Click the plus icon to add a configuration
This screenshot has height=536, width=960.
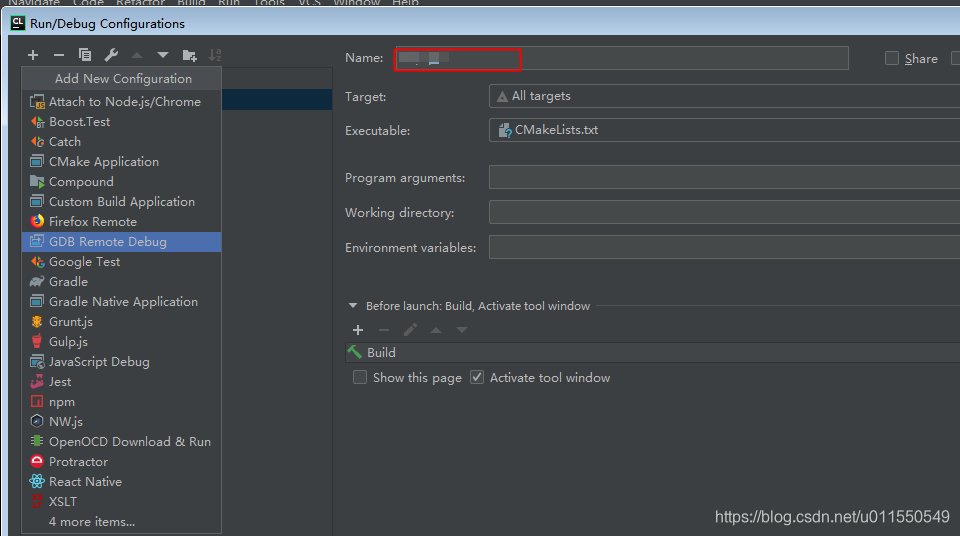(33, 55)
